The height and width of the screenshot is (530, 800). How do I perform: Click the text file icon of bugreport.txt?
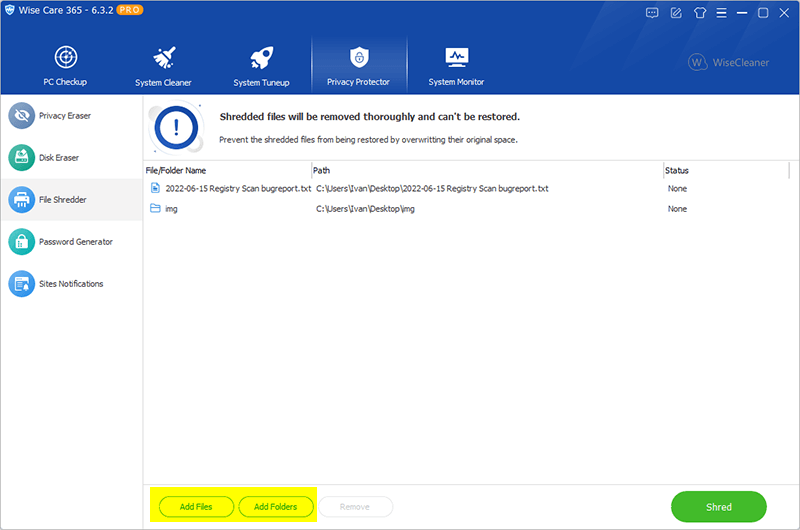155,188
